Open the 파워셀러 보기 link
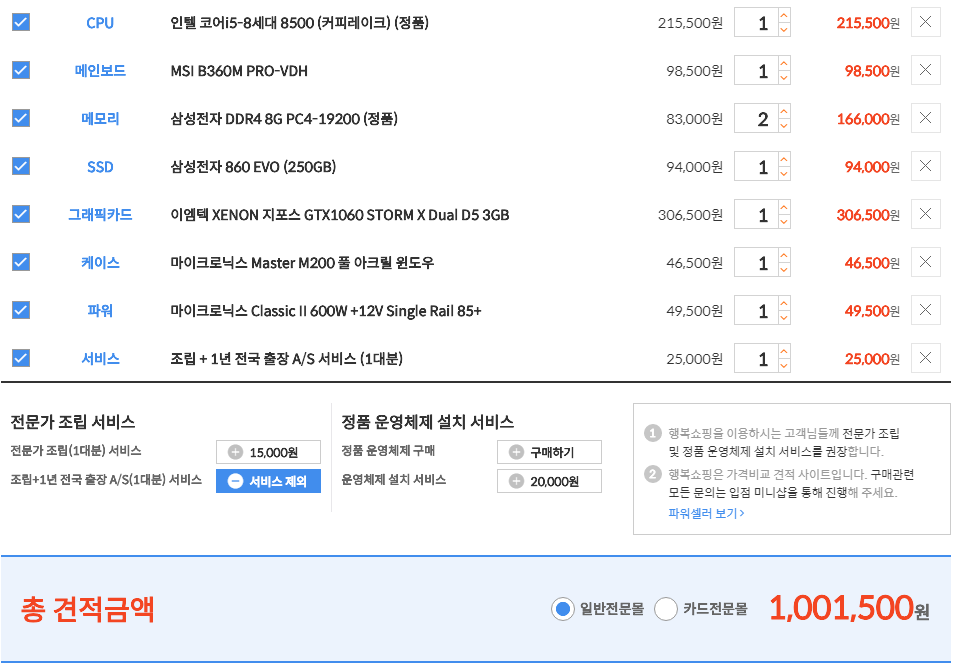Viewport: 956px width, 670px height. [706, 513]
